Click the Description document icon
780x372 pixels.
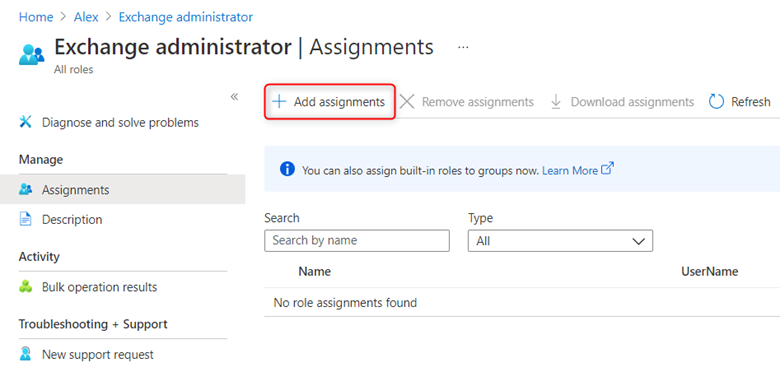(25, 219)
